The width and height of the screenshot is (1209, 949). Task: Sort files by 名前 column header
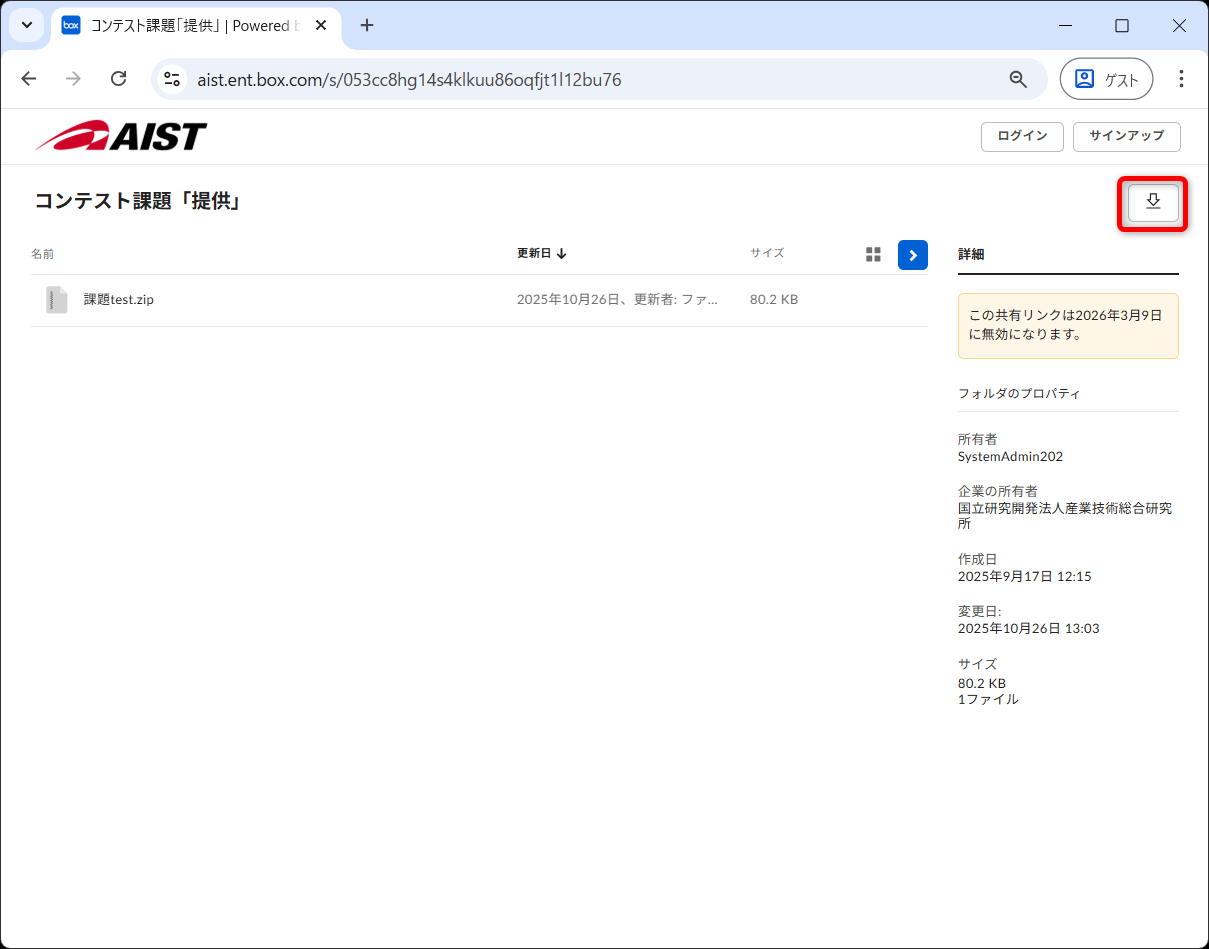coord(43,254)
